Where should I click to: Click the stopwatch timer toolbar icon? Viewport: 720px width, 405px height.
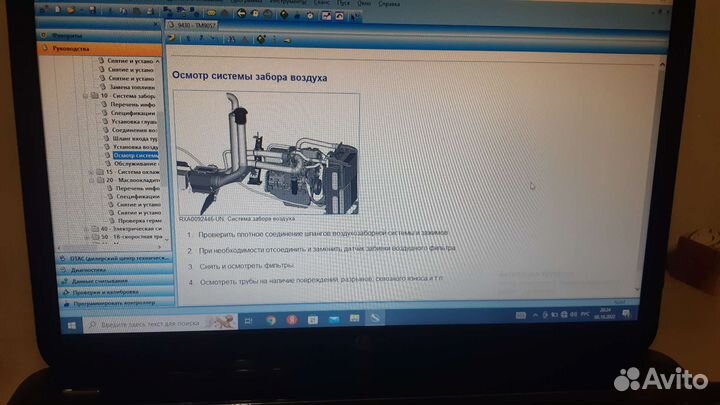[310, 15]
